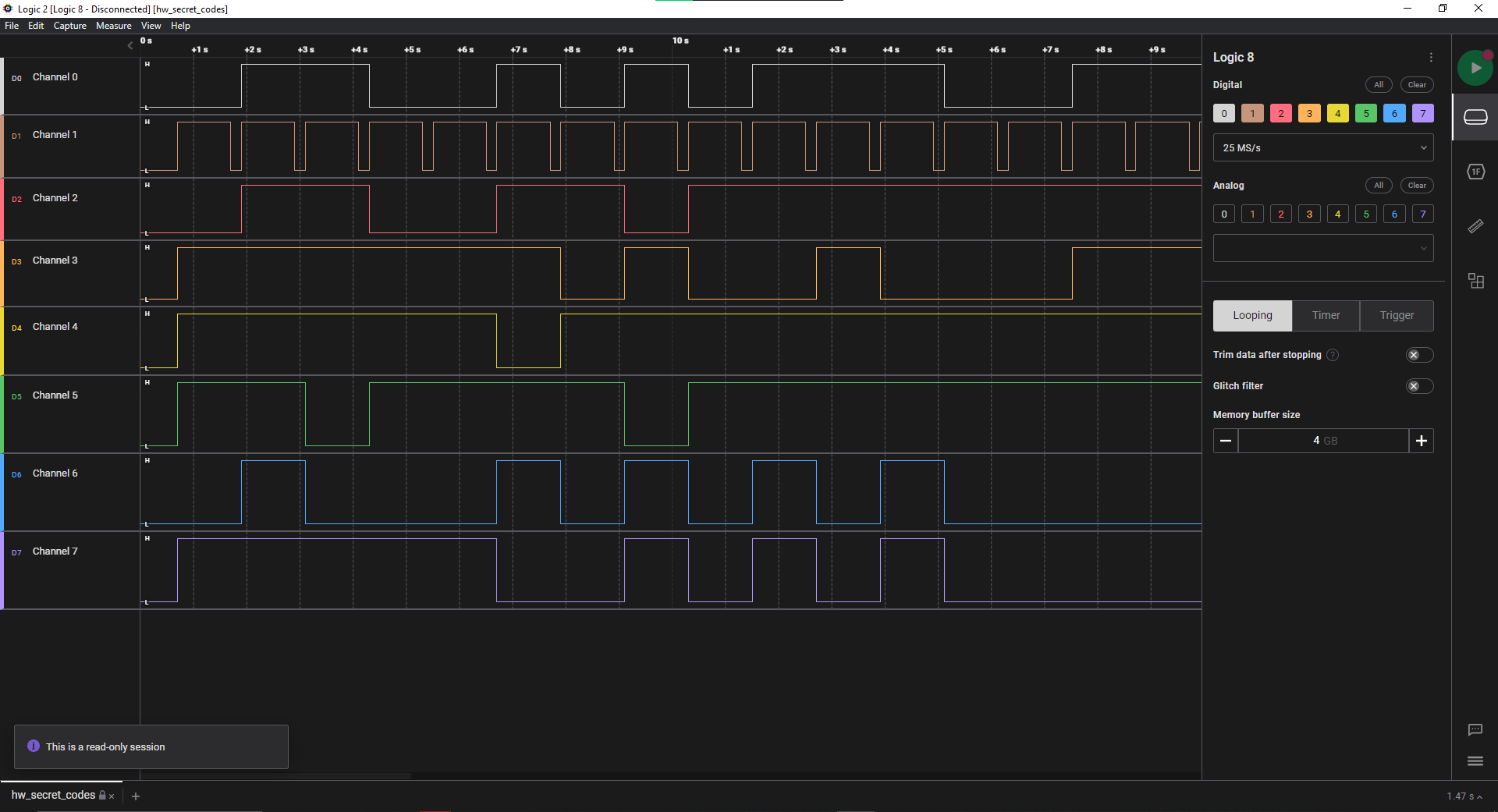The height and width of the screenshot is (812, 1498).
Task: Click the memory buffer size value field
Action: pos(1323,441)
